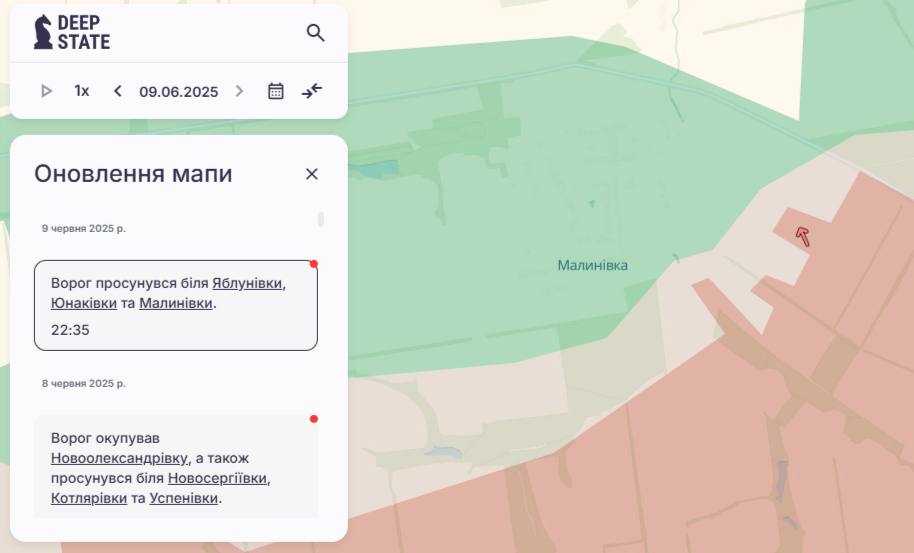Start timeline playback with play icon
This screenshot has width=914, height=553.
(46, 91)
